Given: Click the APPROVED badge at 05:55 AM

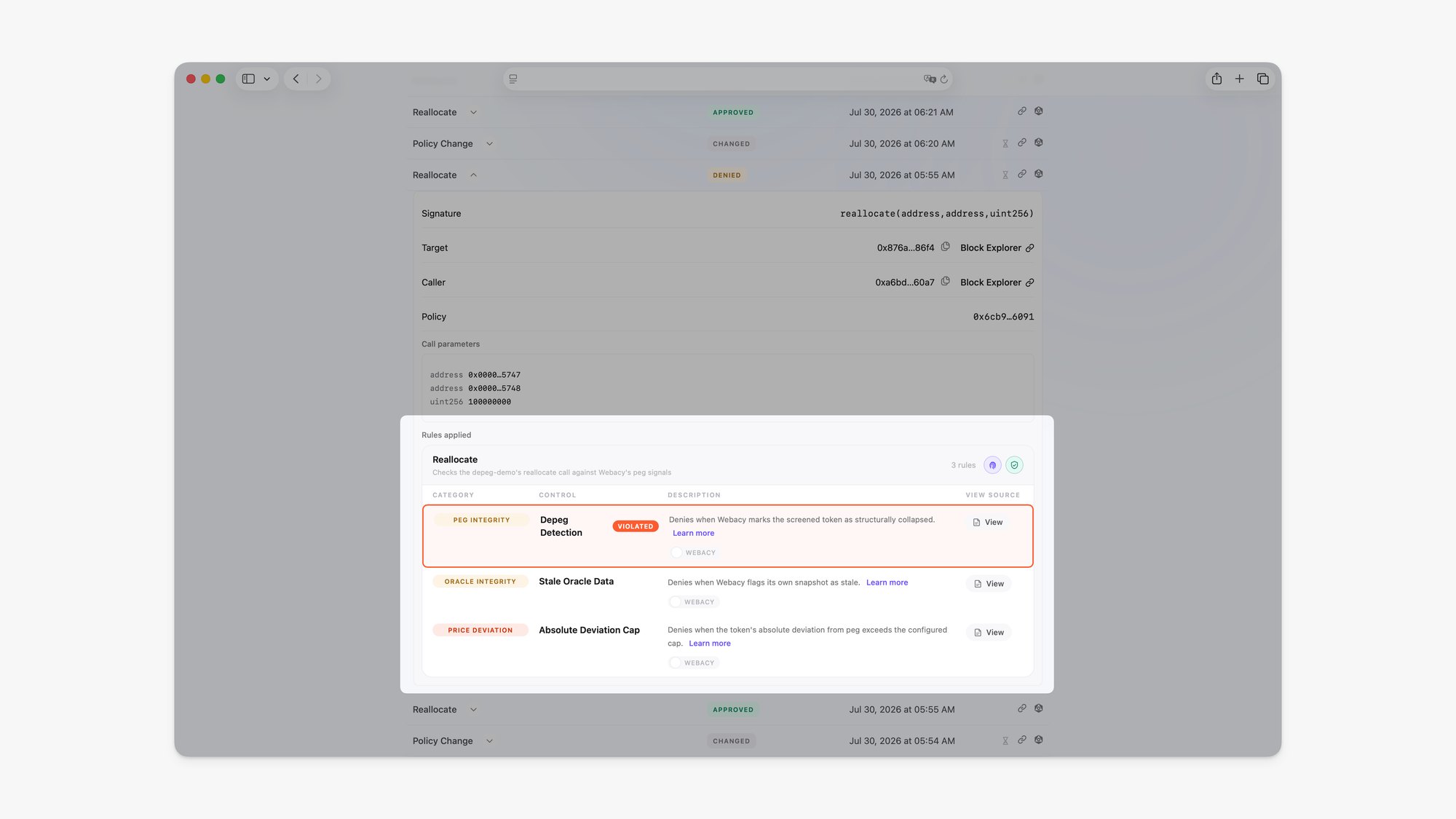Looking at the screenshot, I should [732, 710].
